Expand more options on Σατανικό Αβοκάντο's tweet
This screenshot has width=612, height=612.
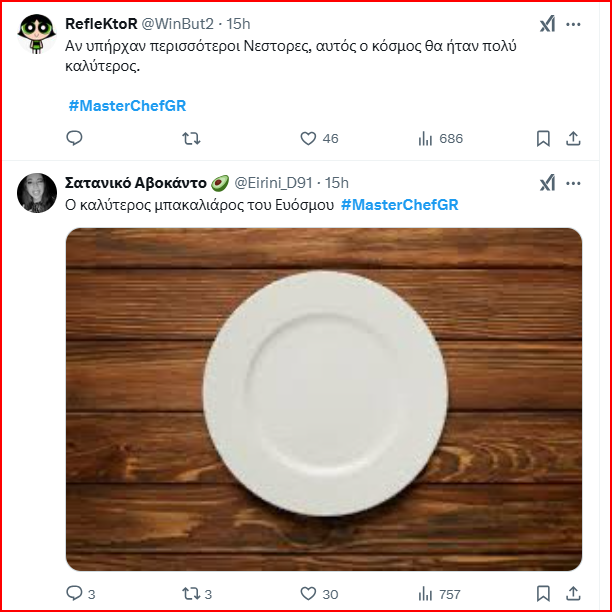[x=574, y=182]
